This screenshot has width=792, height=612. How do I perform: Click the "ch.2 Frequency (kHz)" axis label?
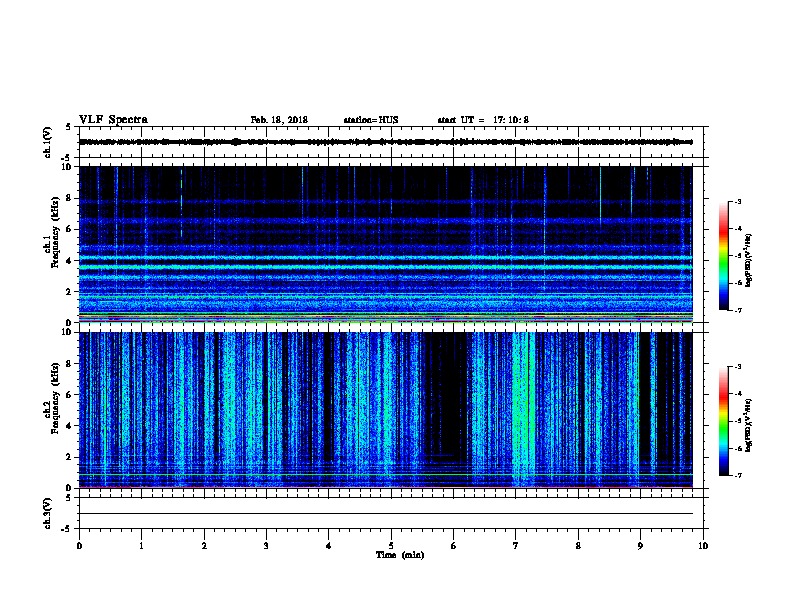(x=52, y=398)
